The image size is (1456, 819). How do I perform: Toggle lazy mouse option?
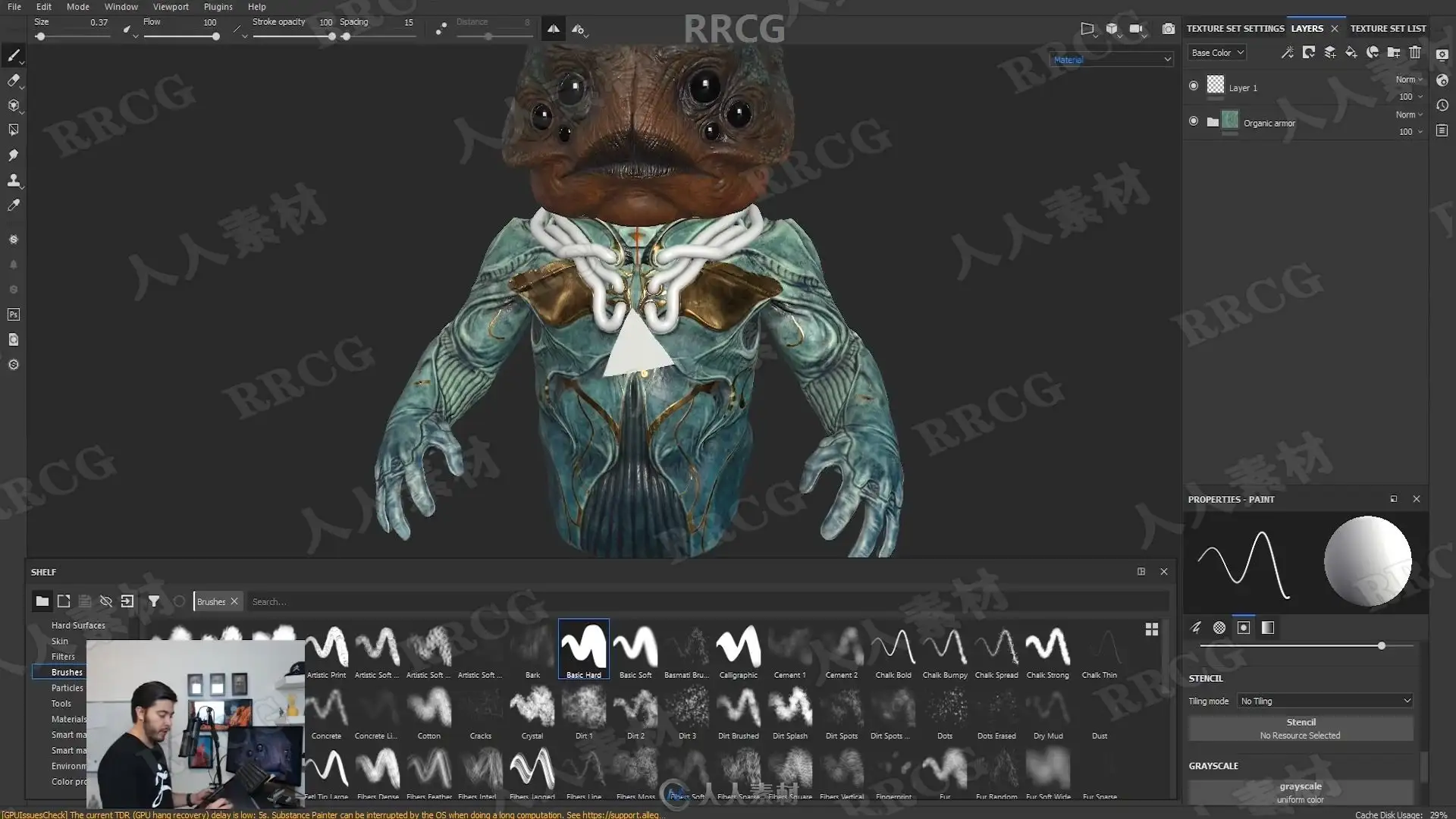coord(441,29)
